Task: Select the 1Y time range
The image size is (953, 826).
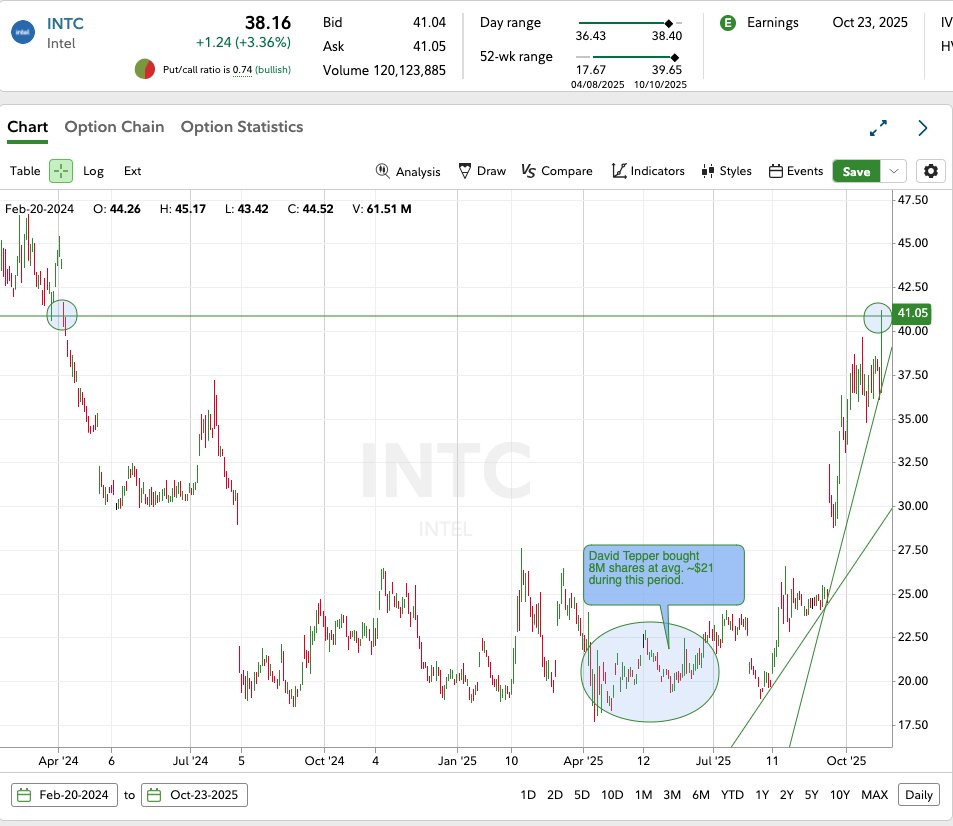Action: click(x=762, y=795)
